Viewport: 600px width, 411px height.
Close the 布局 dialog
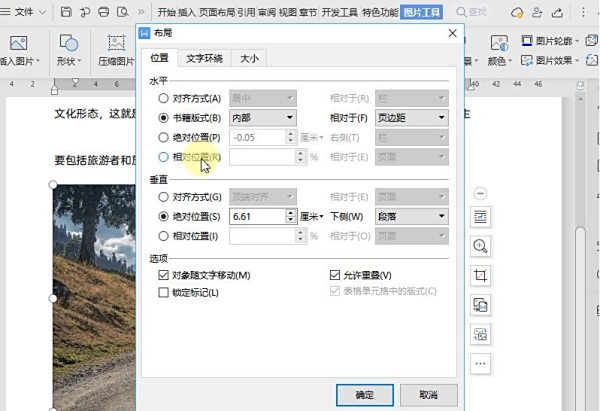click(453, 33)
